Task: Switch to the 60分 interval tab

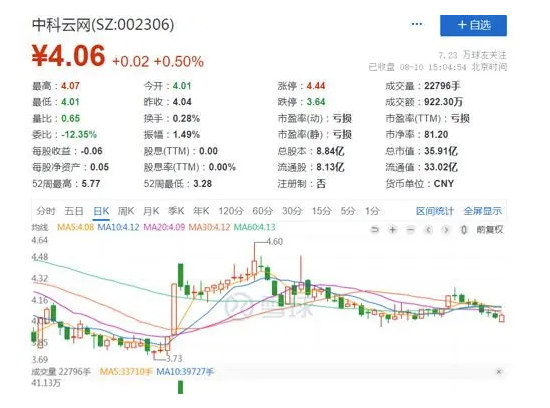Action: click(262, 211)
